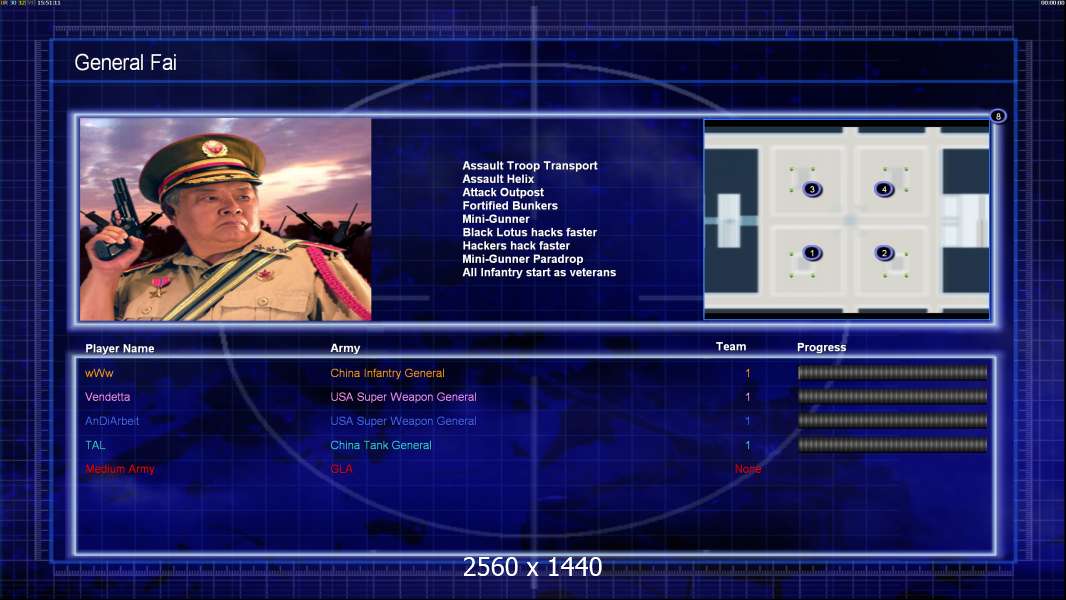Select player name "TAL"
The image size is (1066, 600).
(x=95, y=445)
